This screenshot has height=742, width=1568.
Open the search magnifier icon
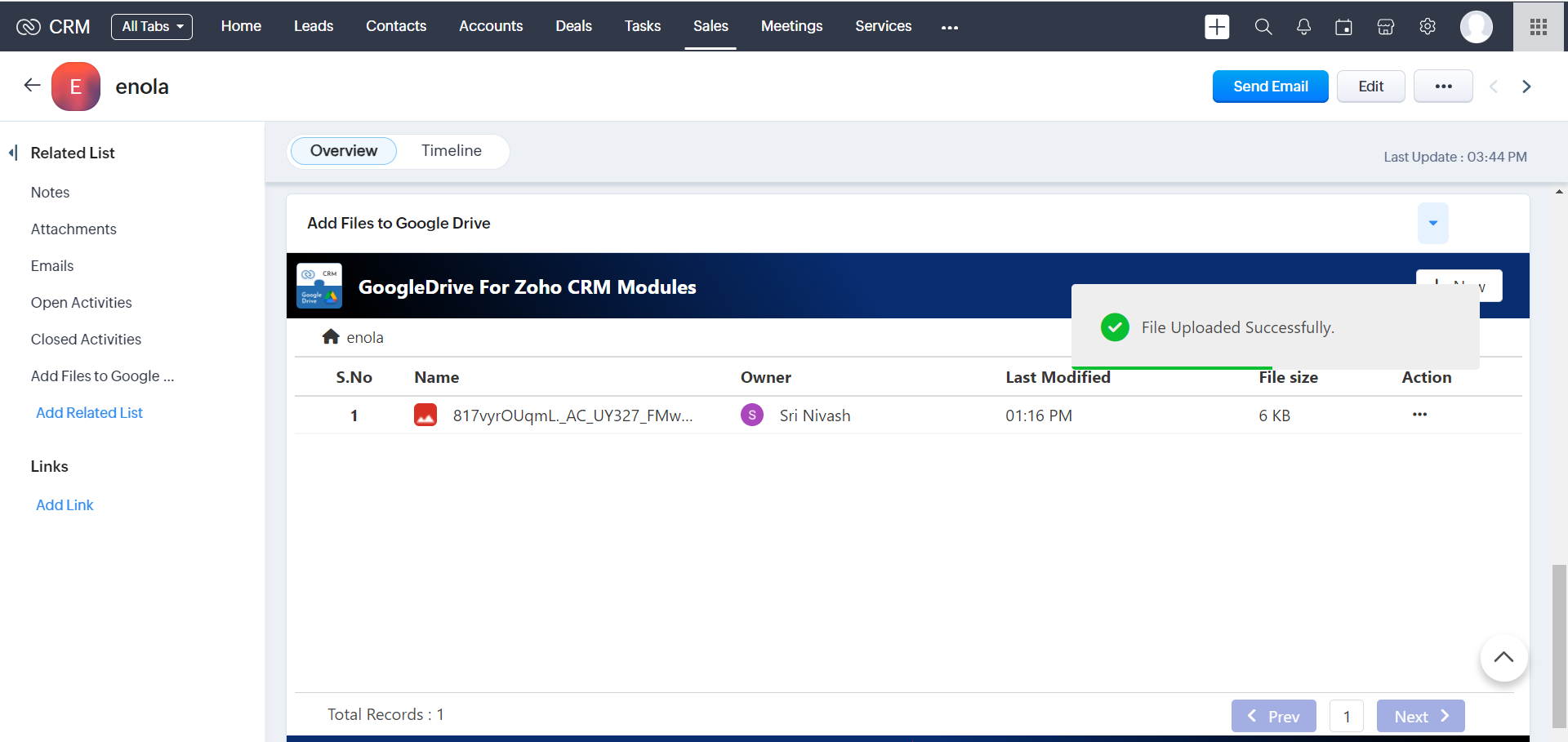point(1263,27)
